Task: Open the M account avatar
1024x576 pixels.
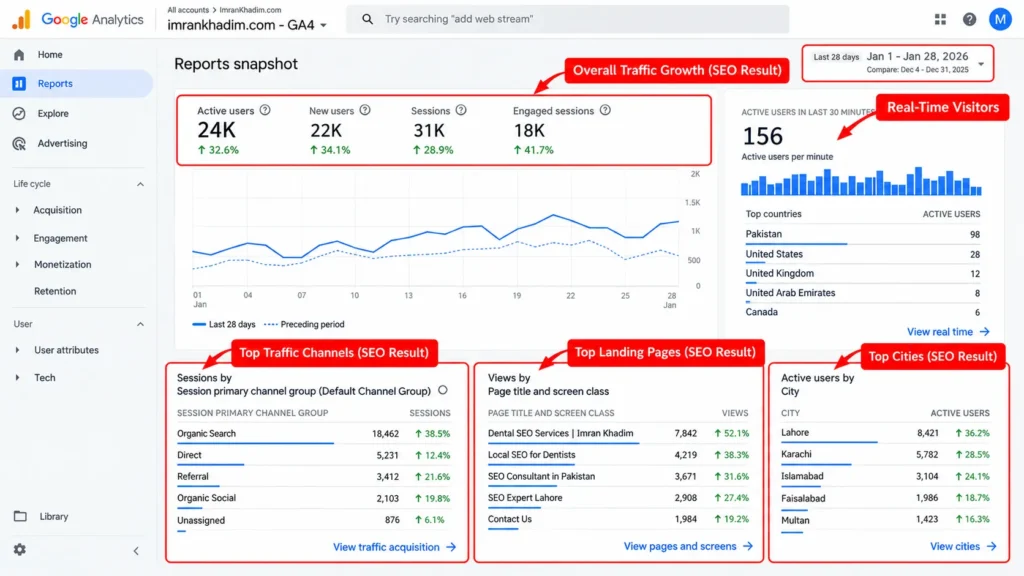Action: 1000,20
